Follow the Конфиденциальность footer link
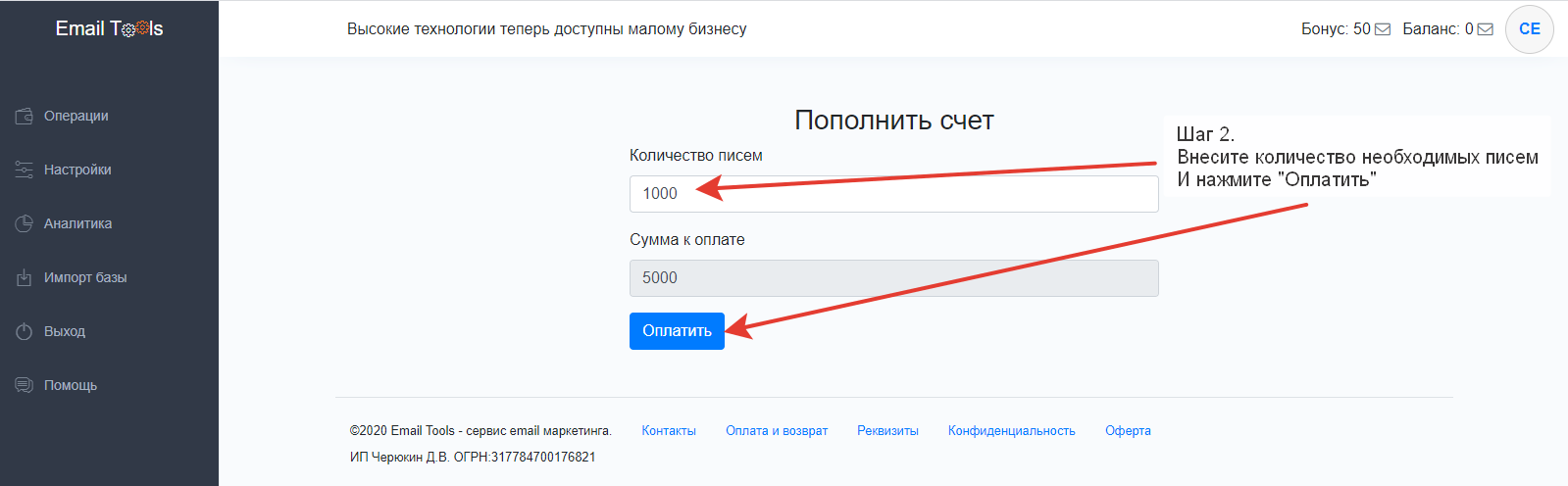 1011,431
